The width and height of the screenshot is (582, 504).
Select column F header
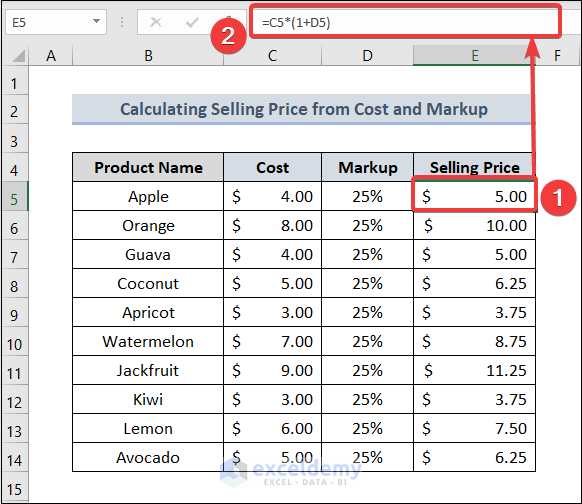pyautogui.click(x=558, y=56)
